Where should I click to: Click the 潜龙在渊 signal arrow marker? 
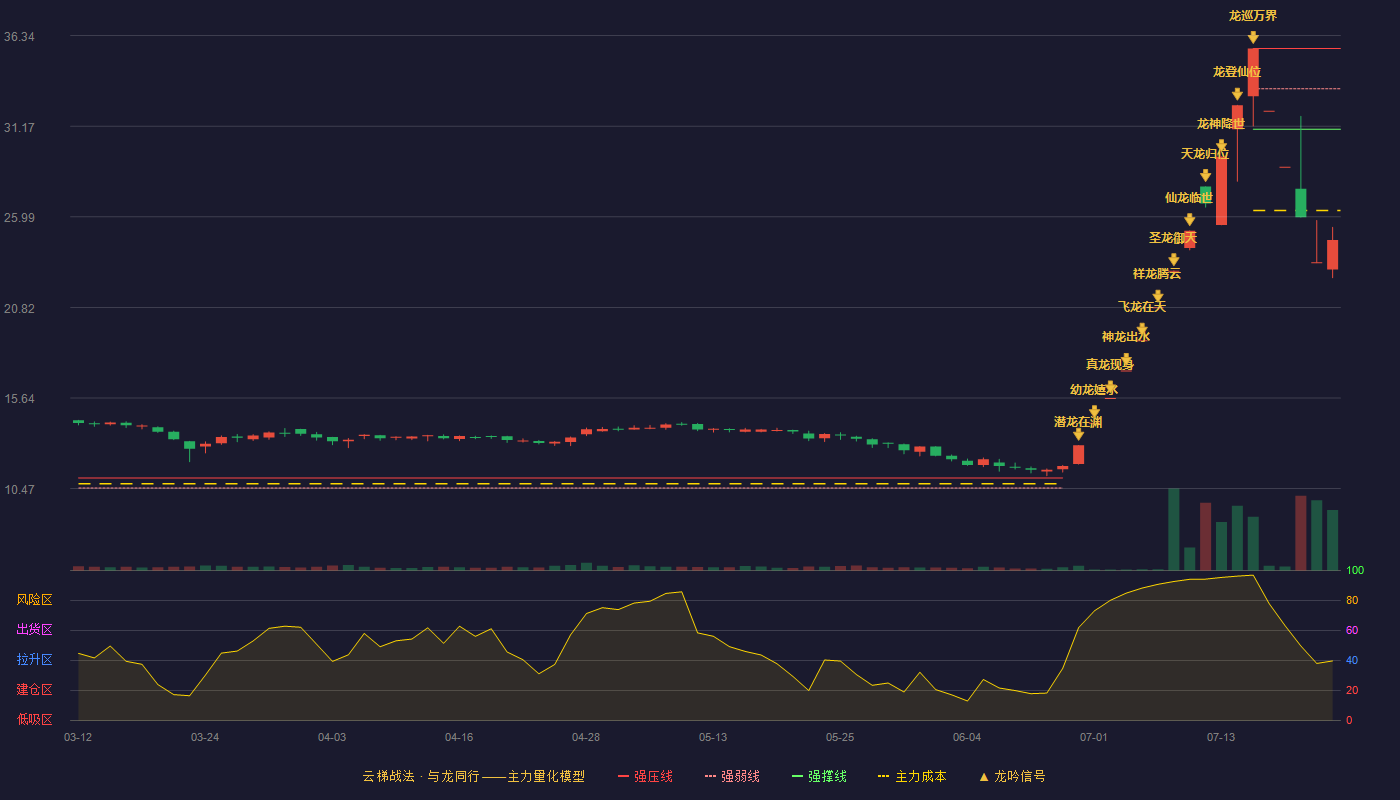[1078, 434]
